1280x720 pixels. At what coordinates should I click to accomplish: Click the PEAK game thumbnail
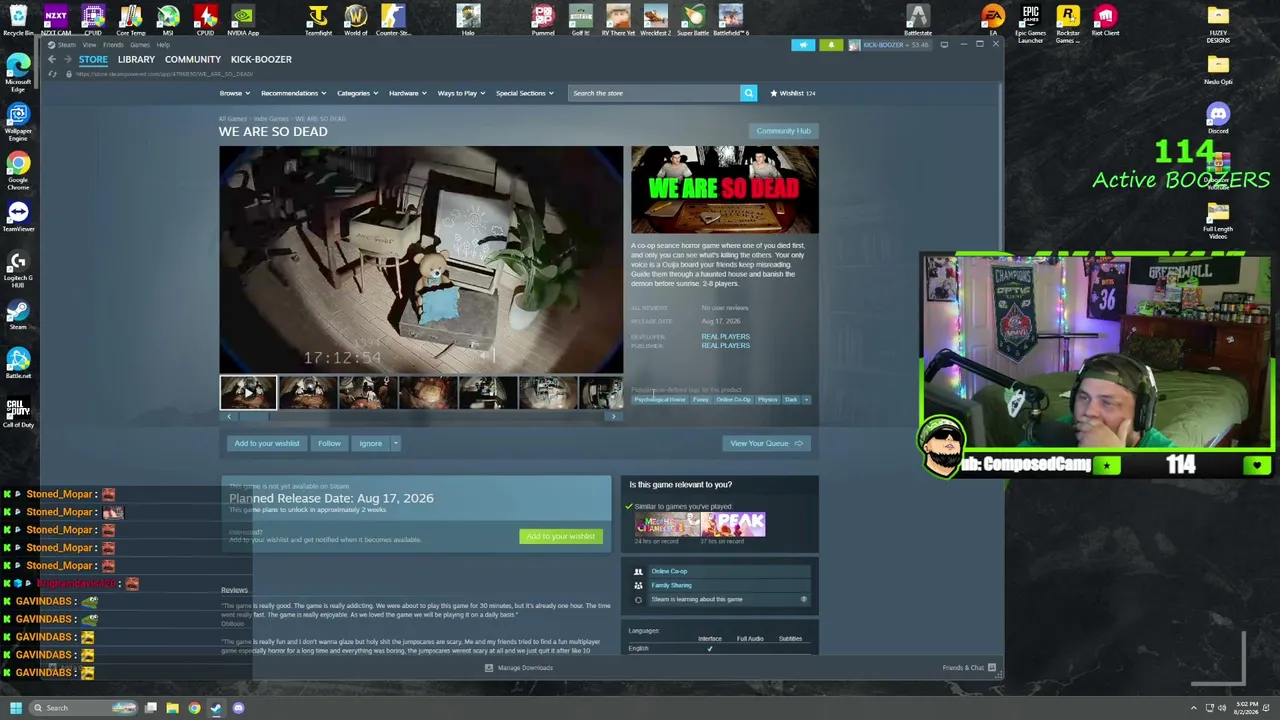(x=734, y=524)
